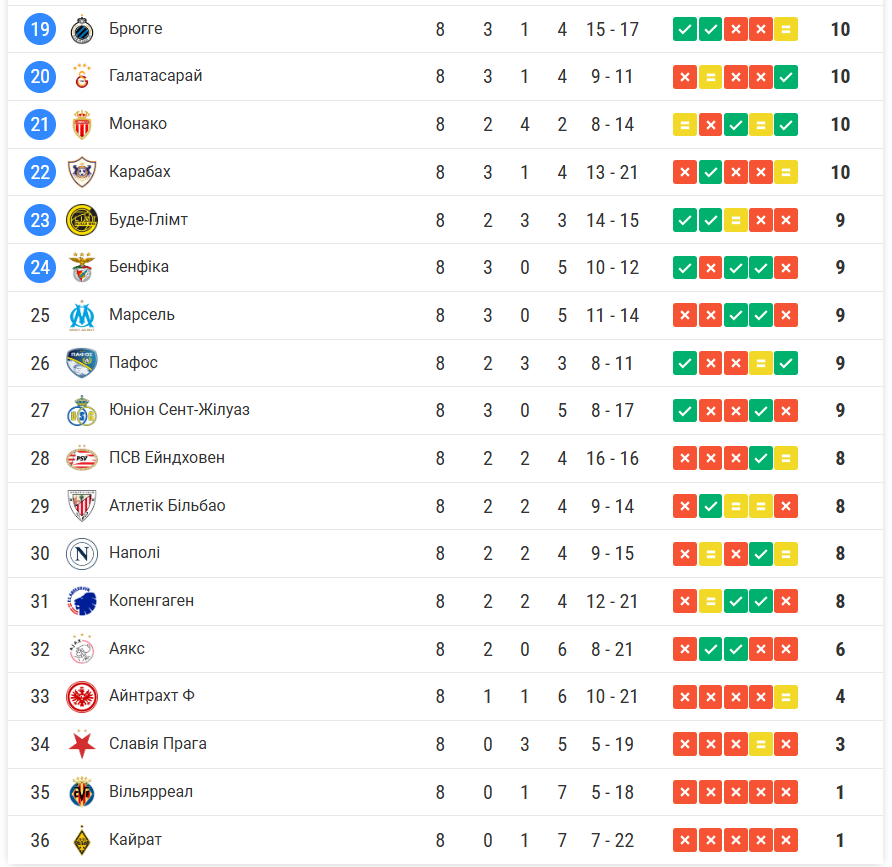Click the Наполі club logo
This screenshot has width=892, height=867.
[81, 553]
